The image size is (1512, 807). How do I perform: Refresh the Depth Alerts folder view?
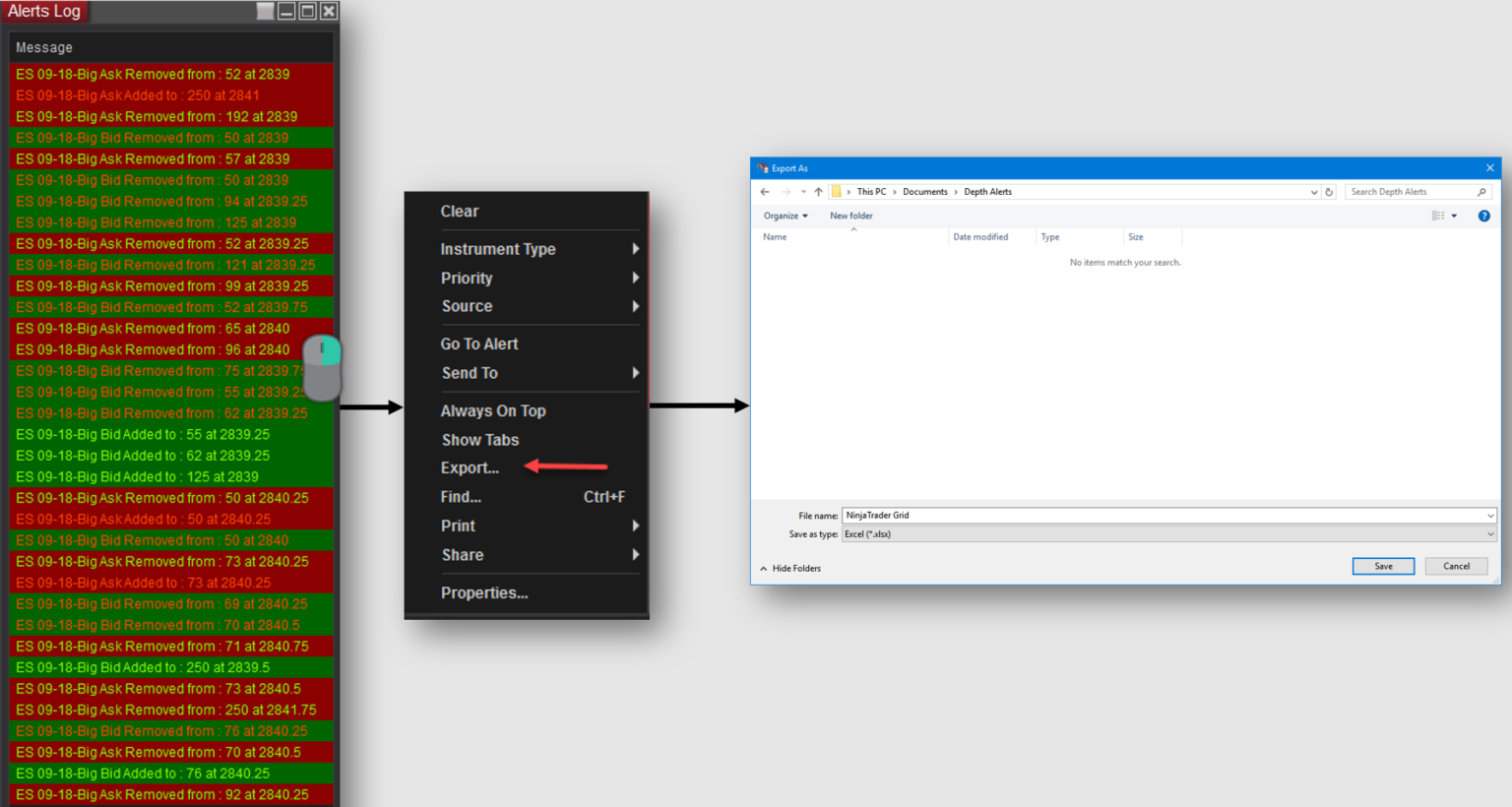(1329, 192)
